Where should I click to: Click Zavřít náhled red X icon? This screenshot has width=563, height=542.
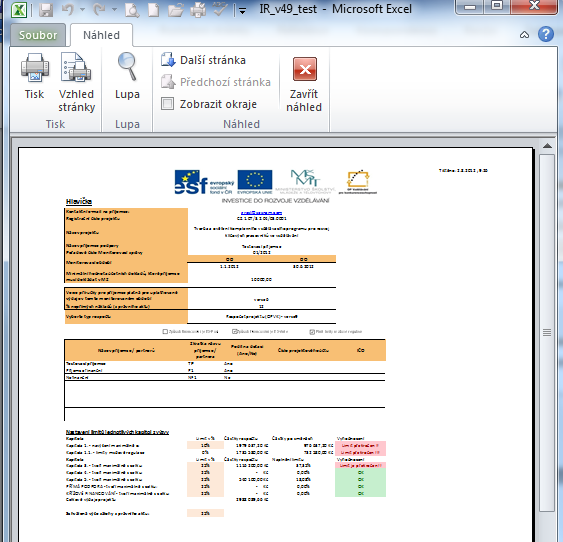305,69
